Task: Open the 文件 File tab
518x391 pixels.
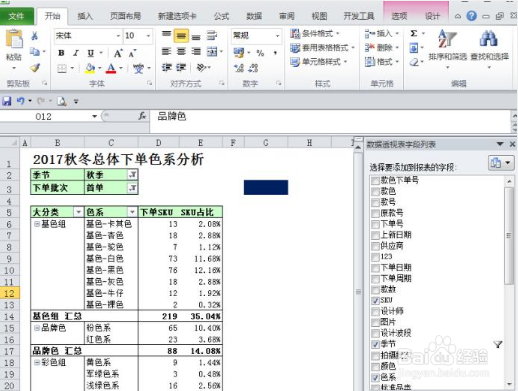Action: (16, 16)
